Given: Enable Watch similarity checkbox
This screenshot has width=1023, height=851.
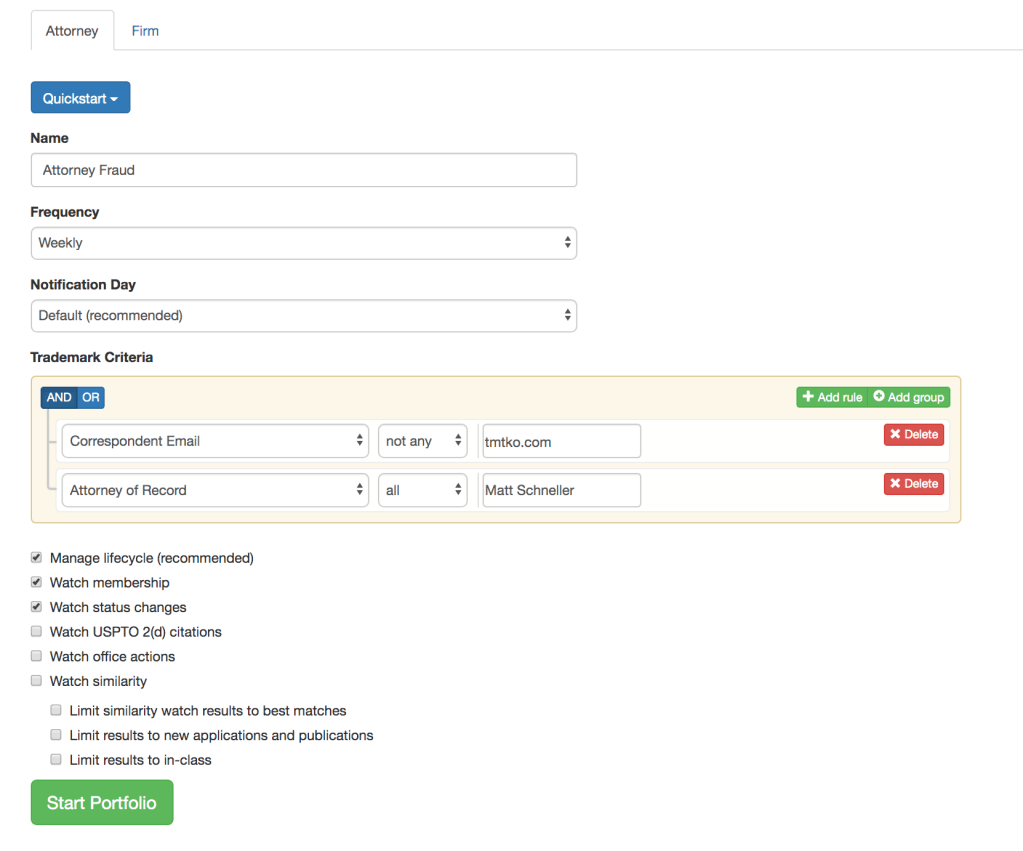Looking at the screenshot, I should tap(37, 681).
